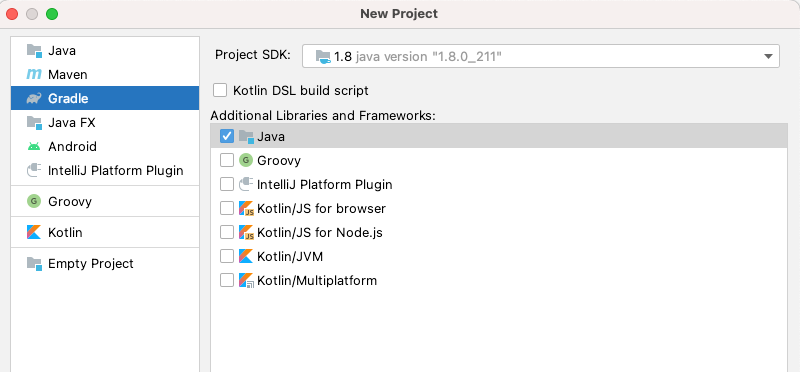Enable Kotlin DSL build script checkbox

pyautogui.click(x=220, y=90)
